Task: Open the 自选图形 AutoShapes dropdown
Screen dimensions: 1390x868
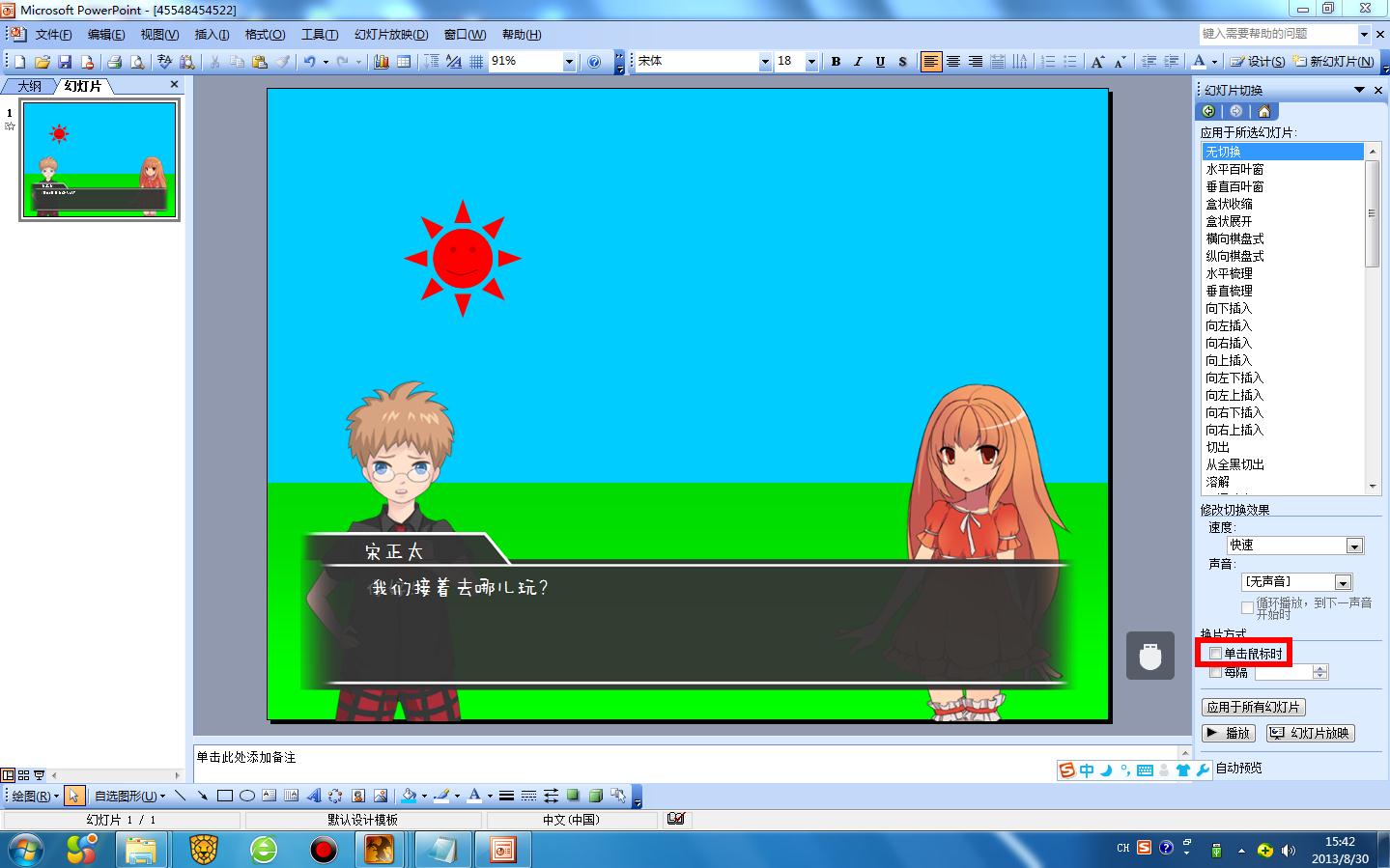Action: (x=129, y=796)
